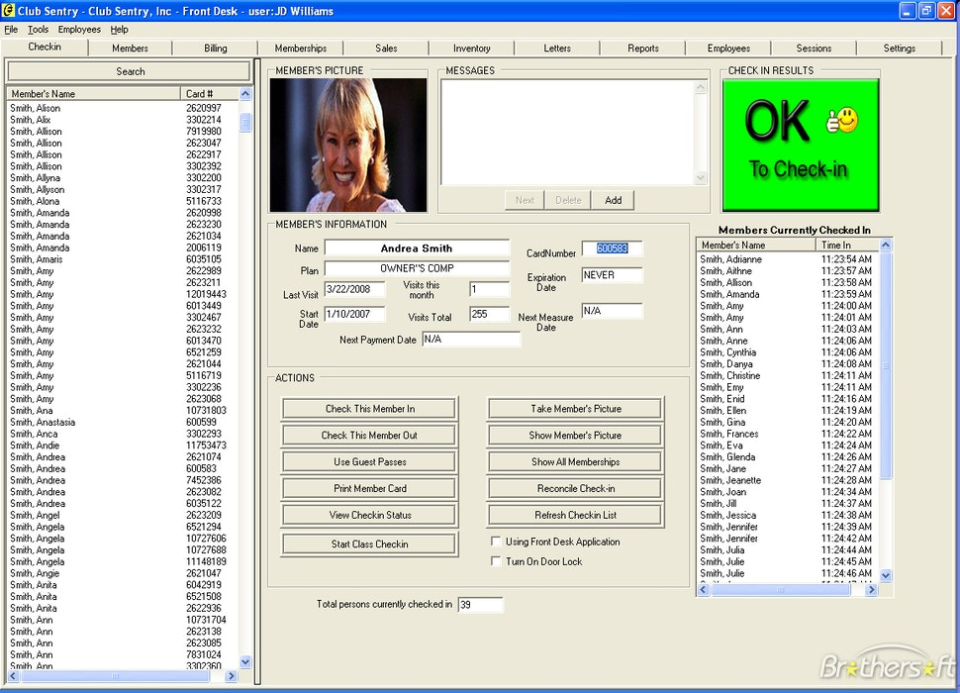This screenshot has width=960, height=693.
Task: Click member list scroll down arrow
Action: (245, 662)
